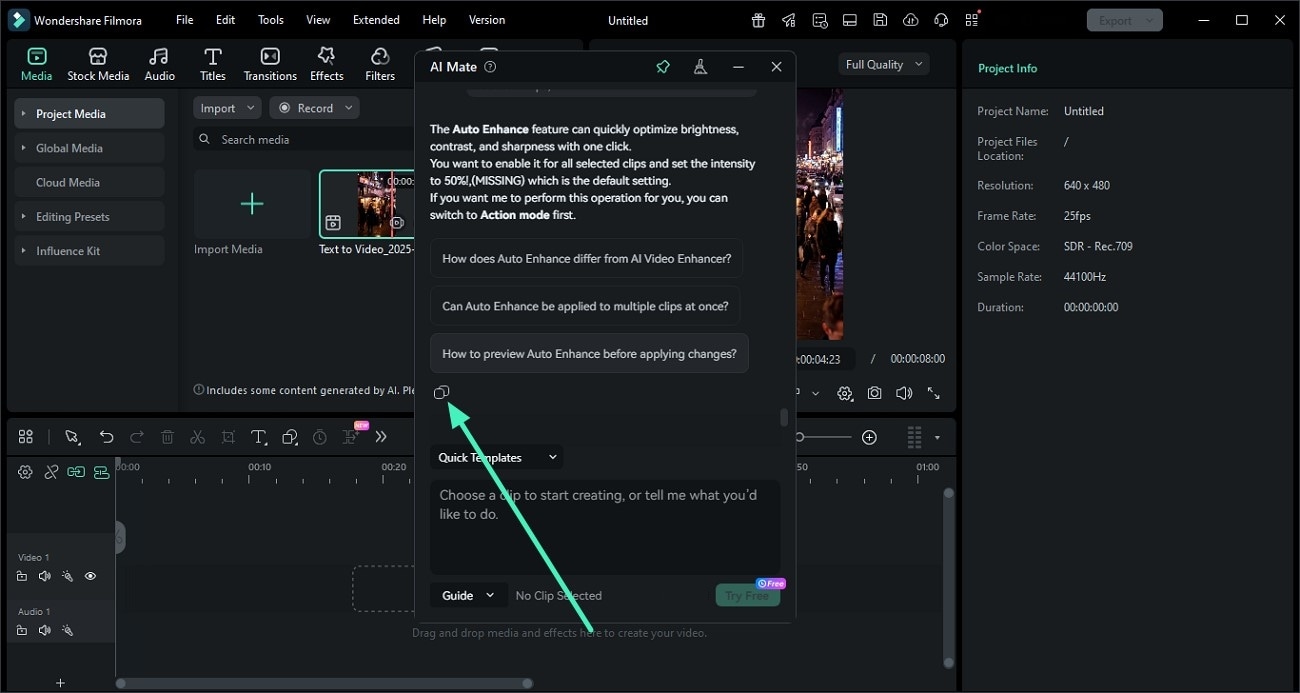This screenshot has height=693, width=1300.
Task: Open the File menu
Action: (x=185, y=20)
